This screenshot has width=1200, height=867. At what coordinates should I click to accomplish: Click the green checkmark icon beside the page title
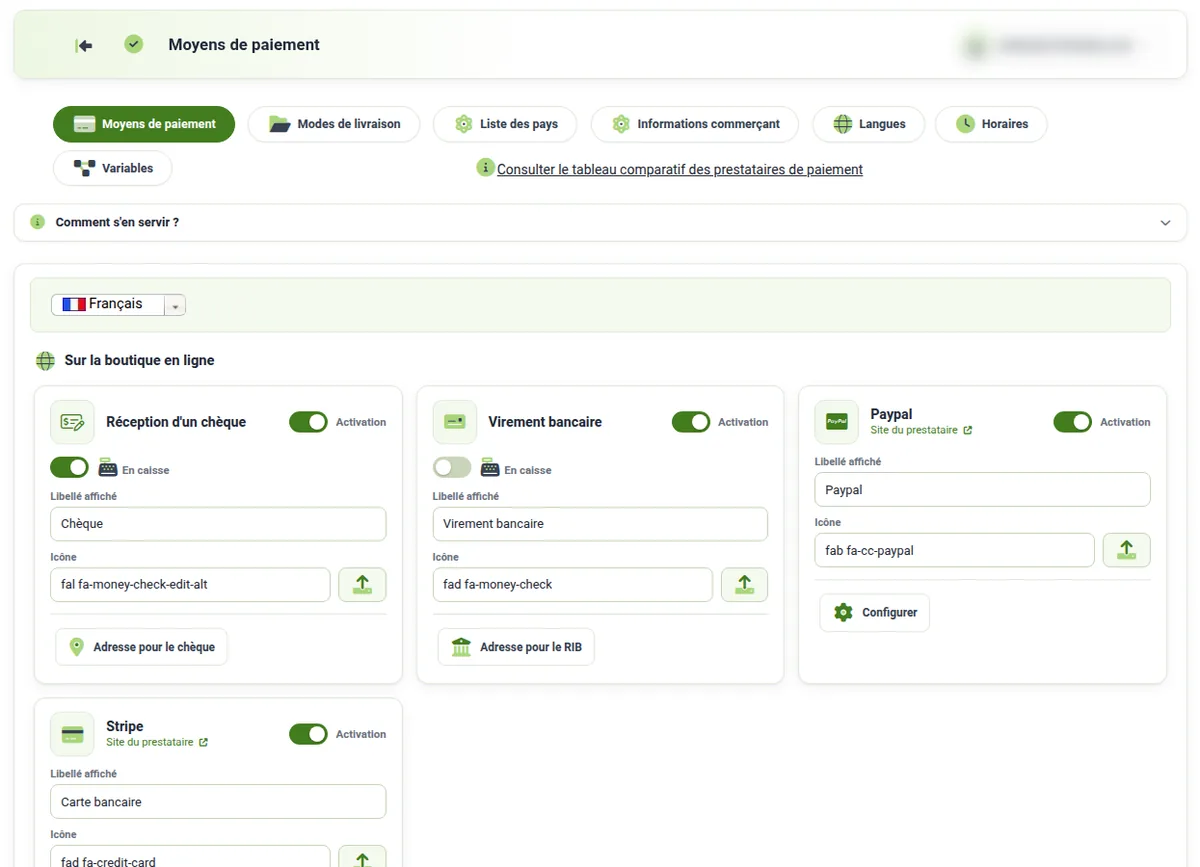pos(134,44)
